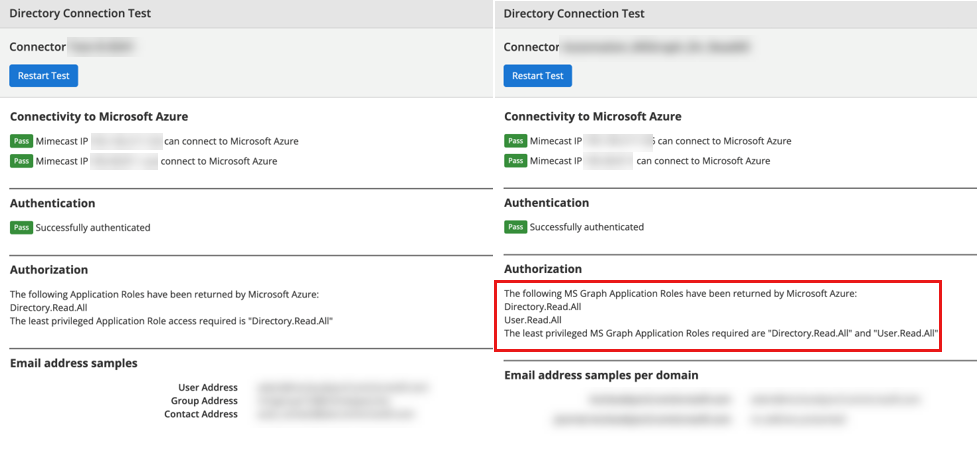Click Authorization heading in the left panel
The height and width of the screenshot is (451, 977).
[49, 270]
